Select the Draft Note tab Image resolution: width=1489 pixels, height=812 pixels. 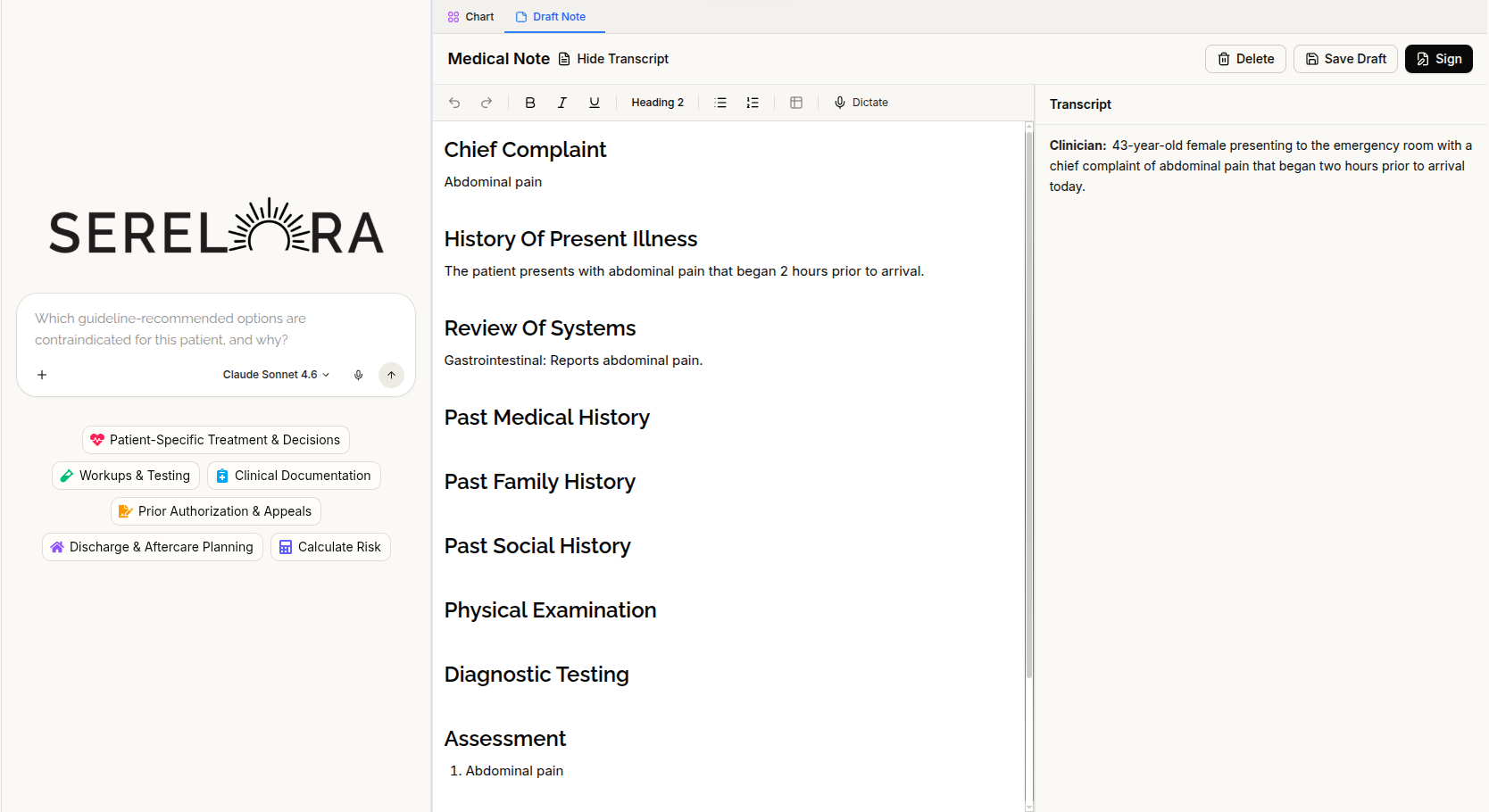click(551, 17)
